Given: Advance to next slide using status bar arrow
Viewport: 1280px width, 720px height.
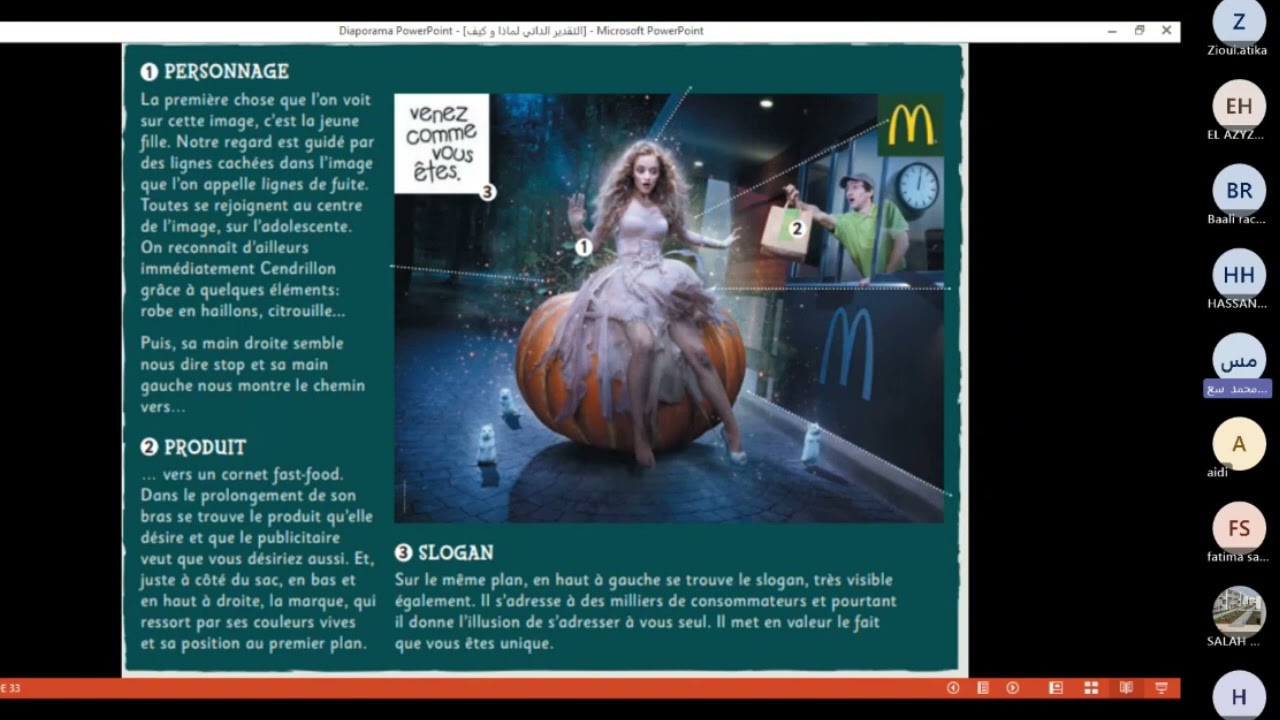Looking at the screenshot, I should pos(1013,688).
